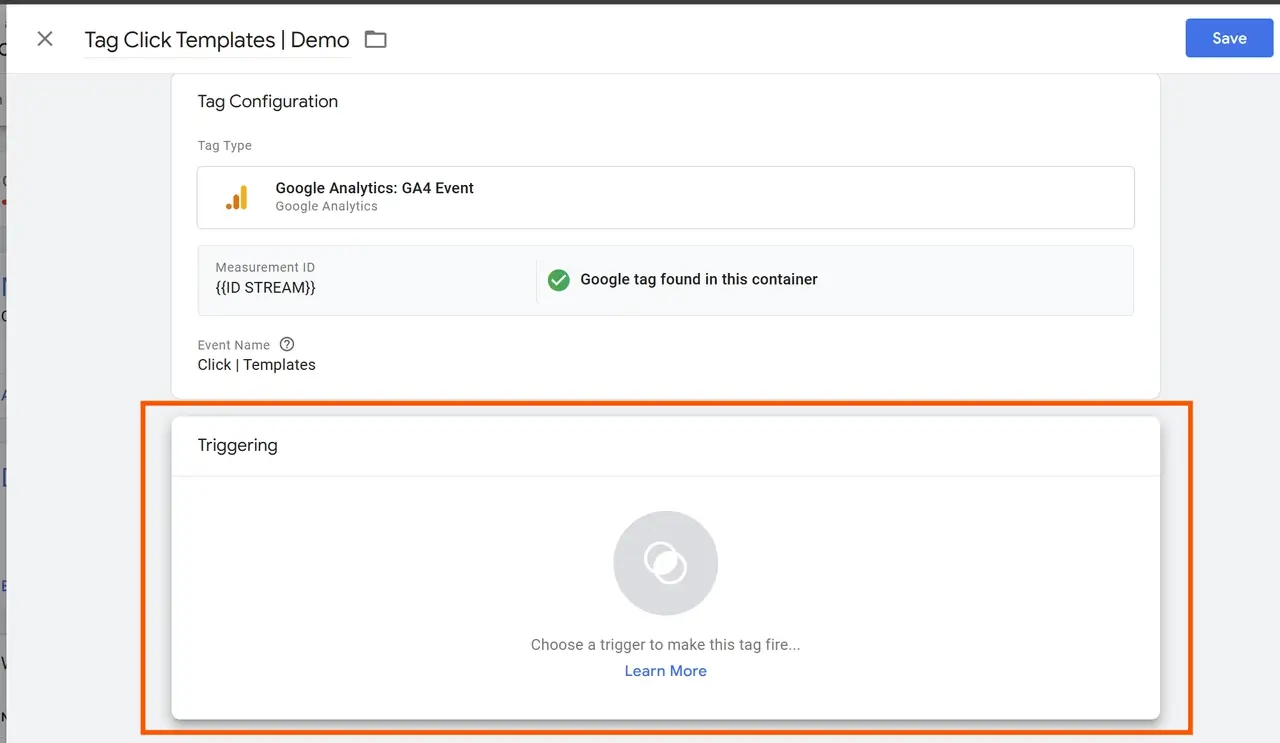Image resolution: width=1280 pixels, height=743 pixels.
Task: Click the Google Analytics bar chart icon
Action: click(x=237, y=198)
